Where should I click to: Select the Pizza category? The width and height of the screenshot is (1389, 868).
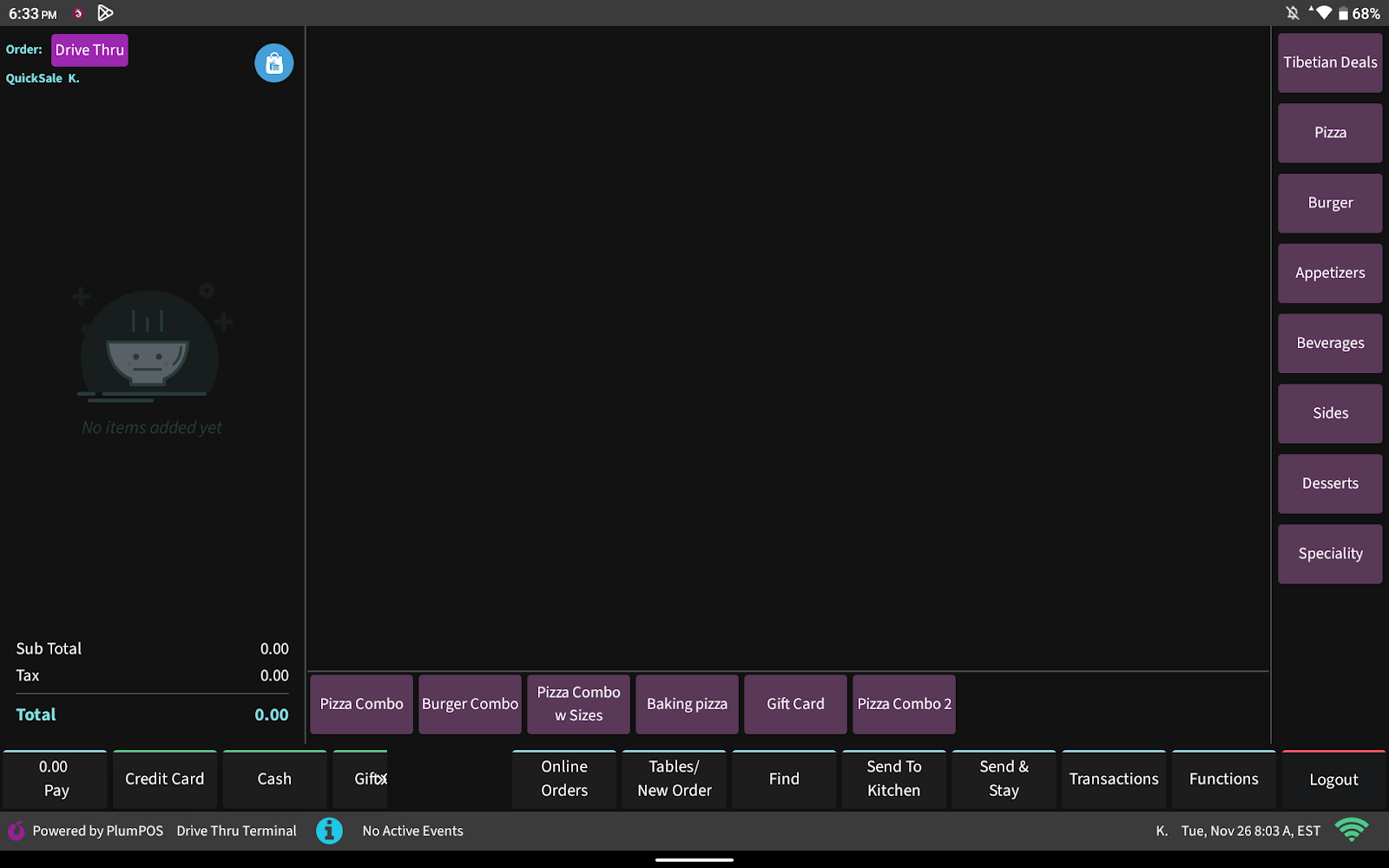1329,133
